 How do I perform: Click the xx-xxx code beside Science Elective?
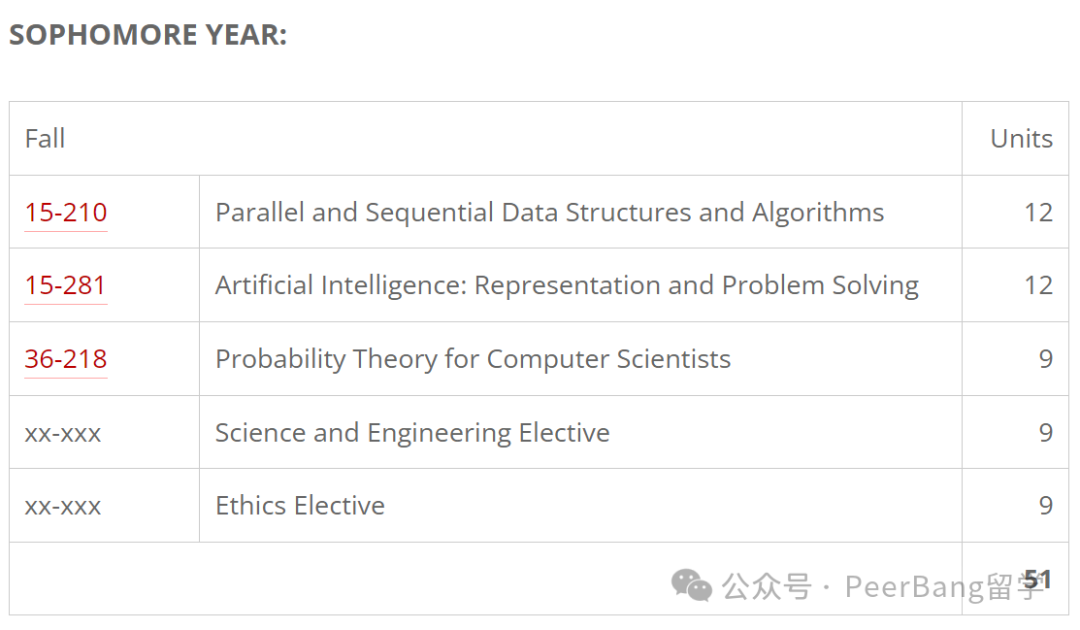coord(63,434)
